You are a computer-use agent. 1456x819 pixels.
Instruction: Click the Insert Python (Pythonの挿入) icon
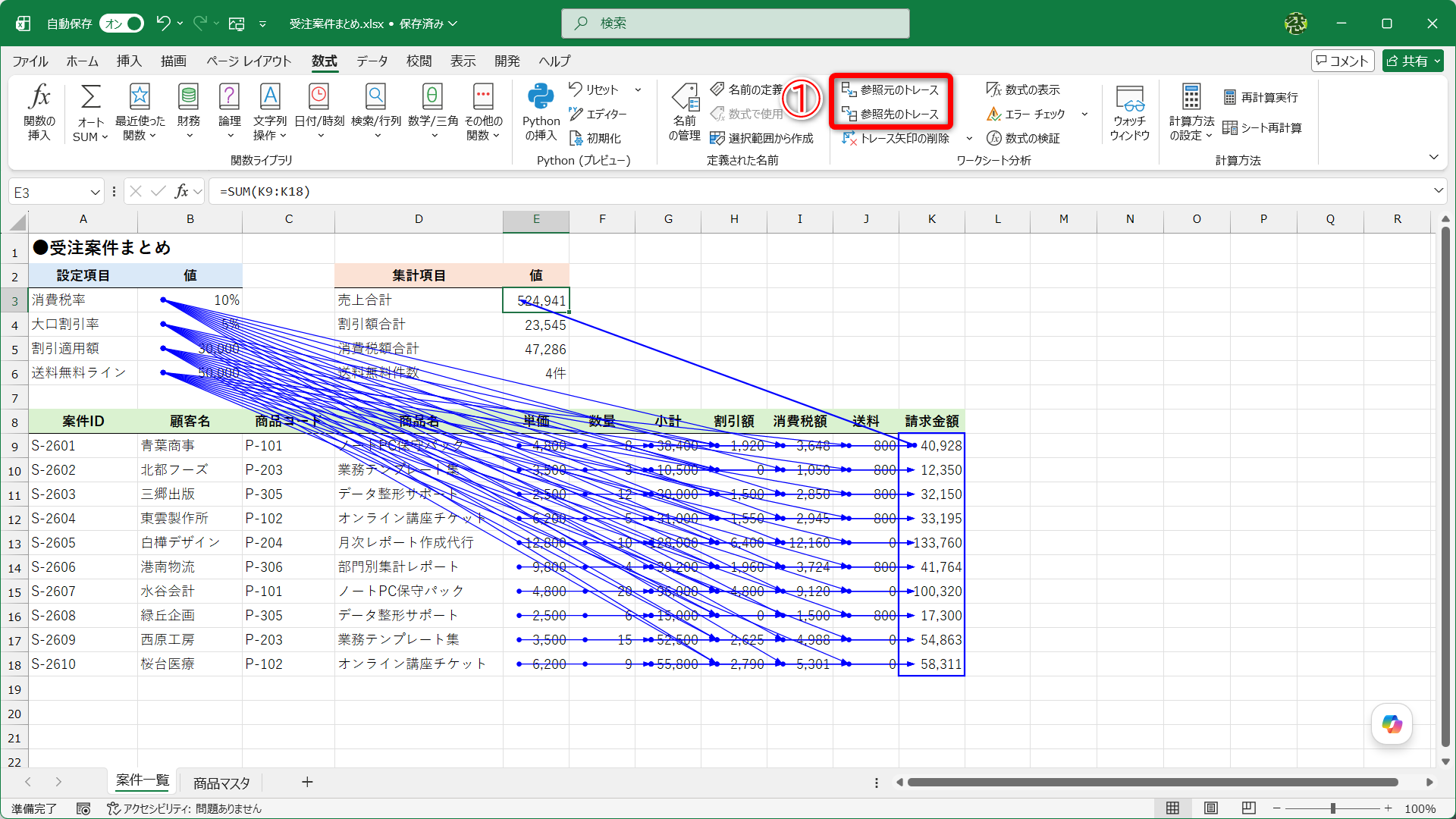[x=541, y=112]
